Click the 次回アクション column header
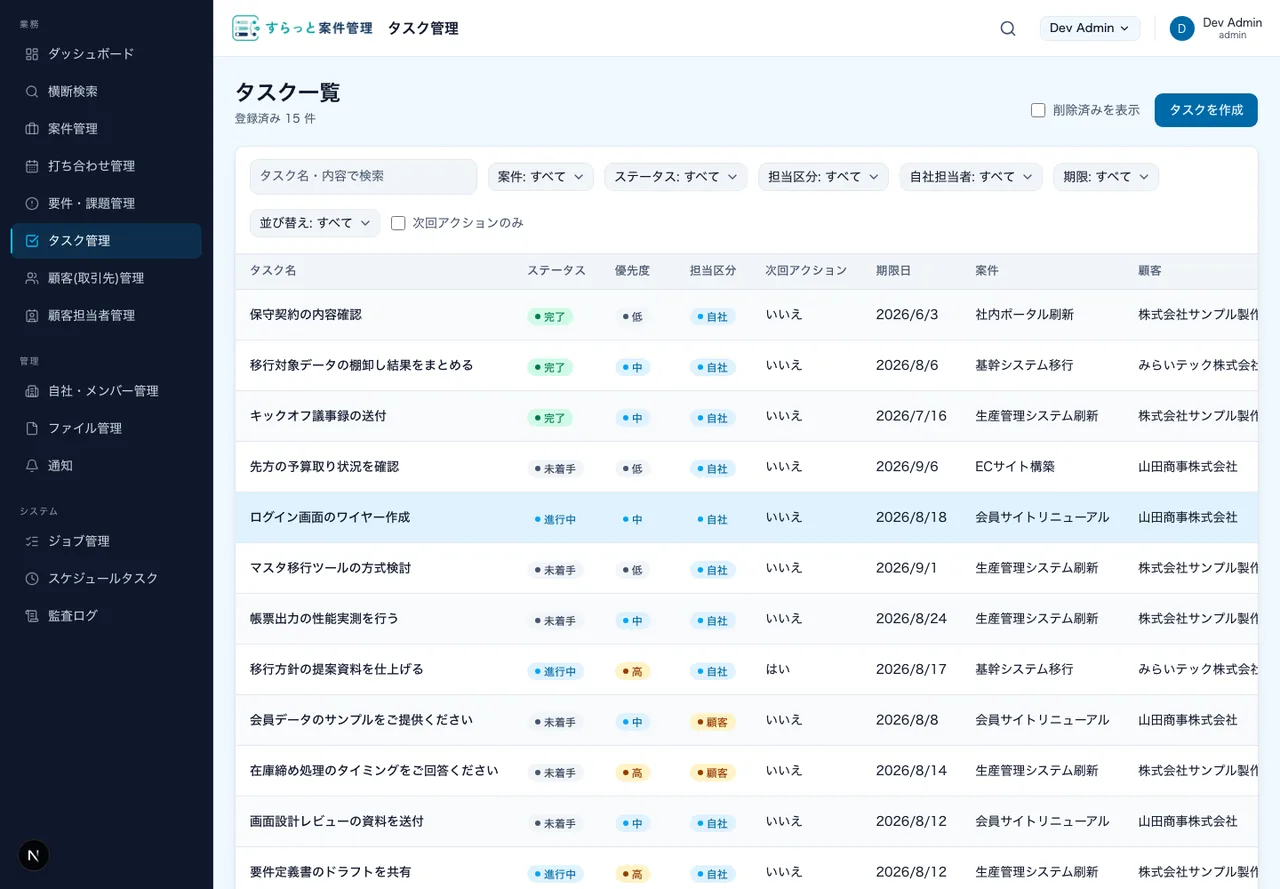Image resolution: width=1280 pixels, height=889 pixels. coord(806,271)
